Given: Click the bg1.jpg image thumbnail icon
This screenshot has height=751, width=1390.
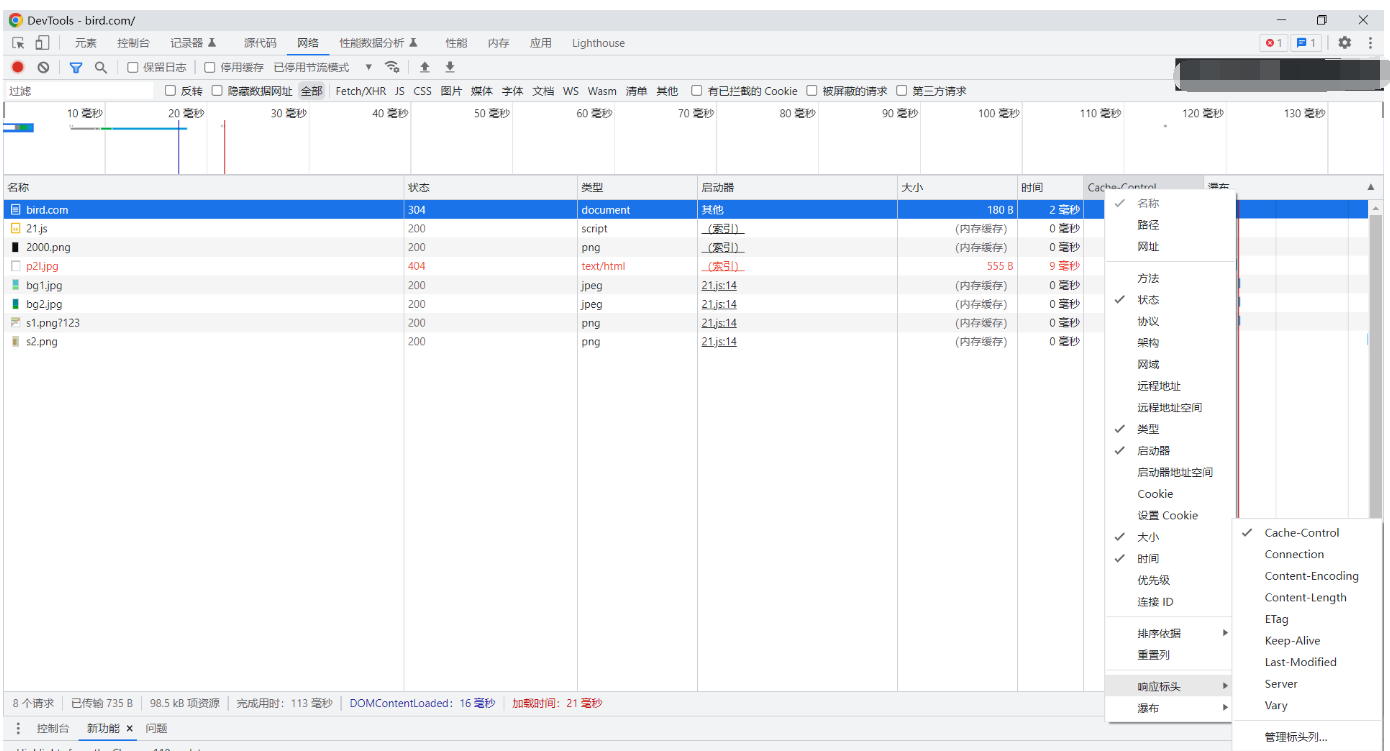Looking at the screenshot, I should 15,285.
